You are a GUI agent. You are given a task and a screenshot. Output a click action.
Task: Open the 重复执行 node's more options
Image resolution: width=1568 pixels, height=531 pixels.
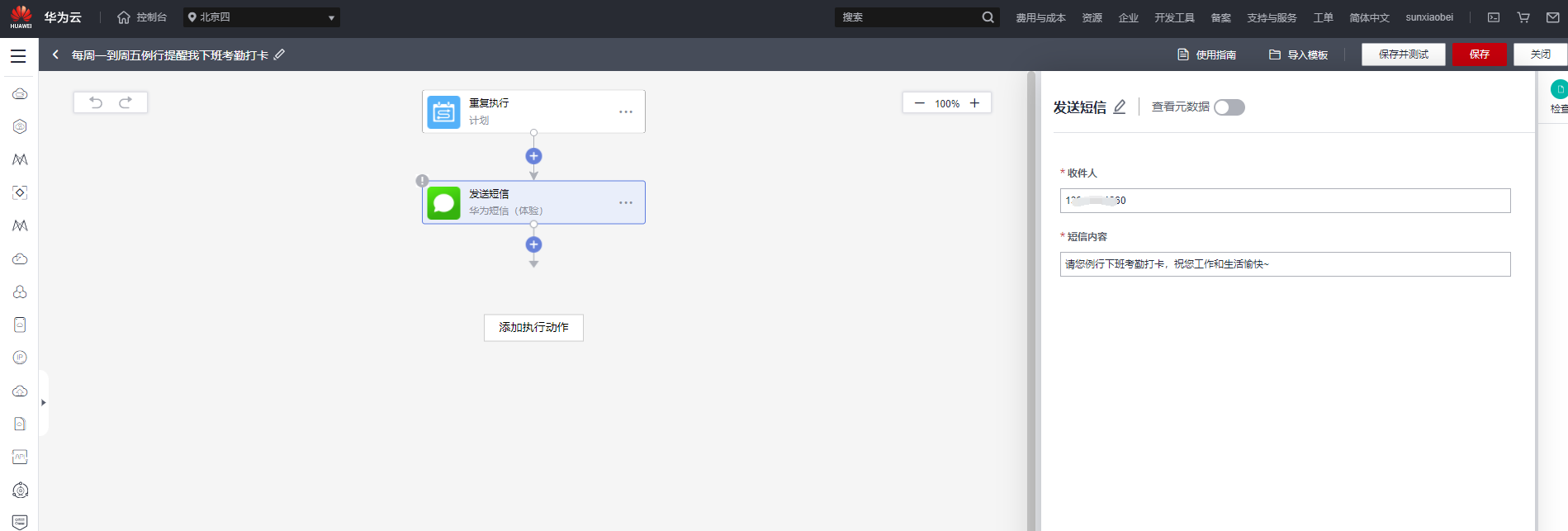click(626, 111)
